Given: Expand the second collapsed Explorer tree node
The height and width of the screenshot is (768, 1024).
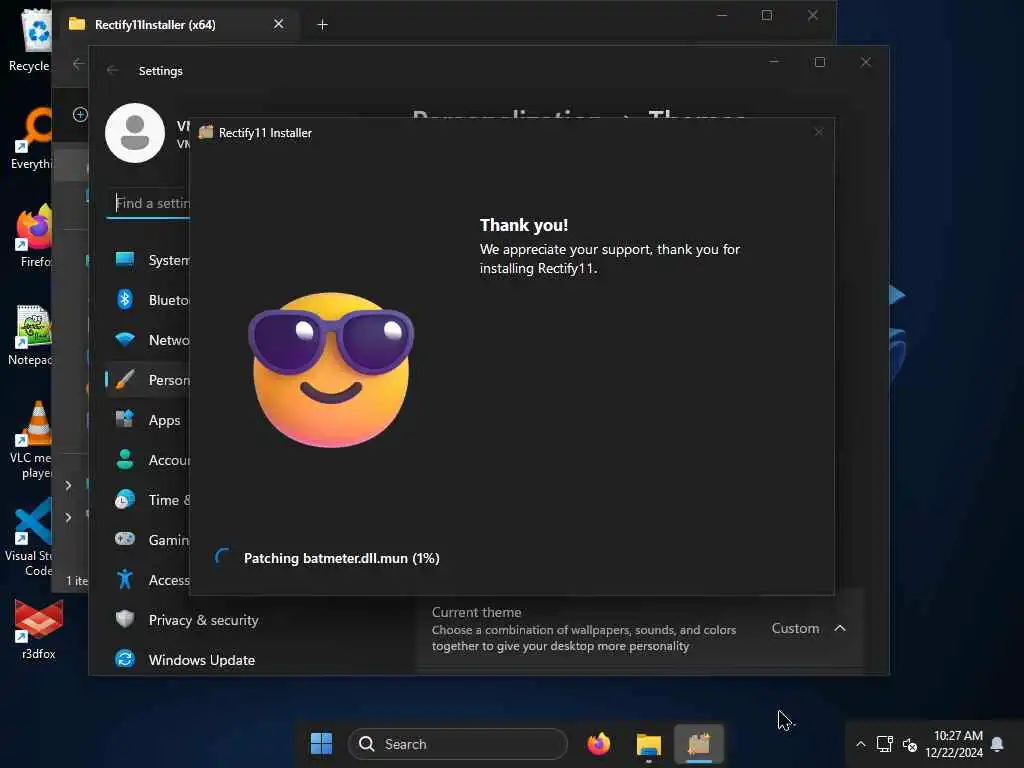Looking at the screenshot, I should click(x=68, y=517).
